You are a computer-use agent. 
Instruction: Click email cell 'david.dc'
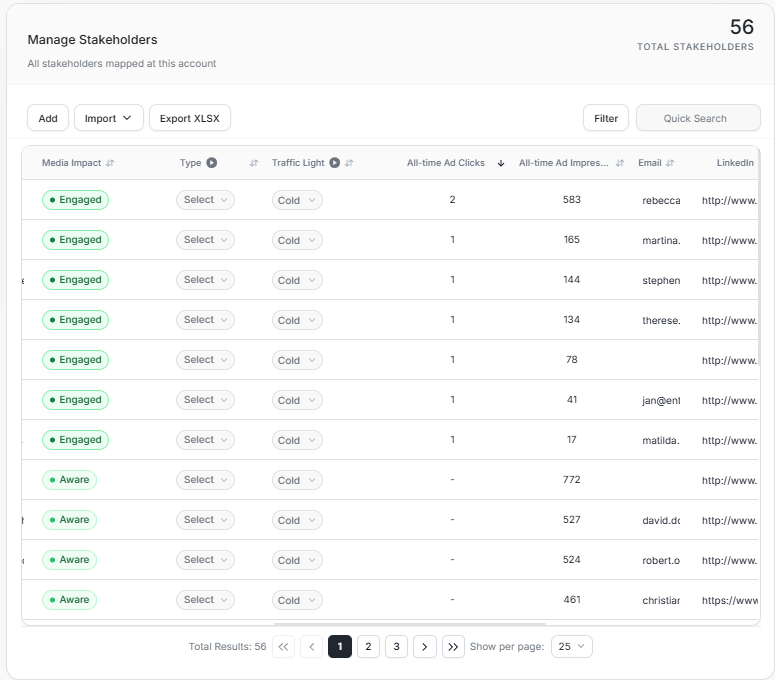tap(661, 520)
